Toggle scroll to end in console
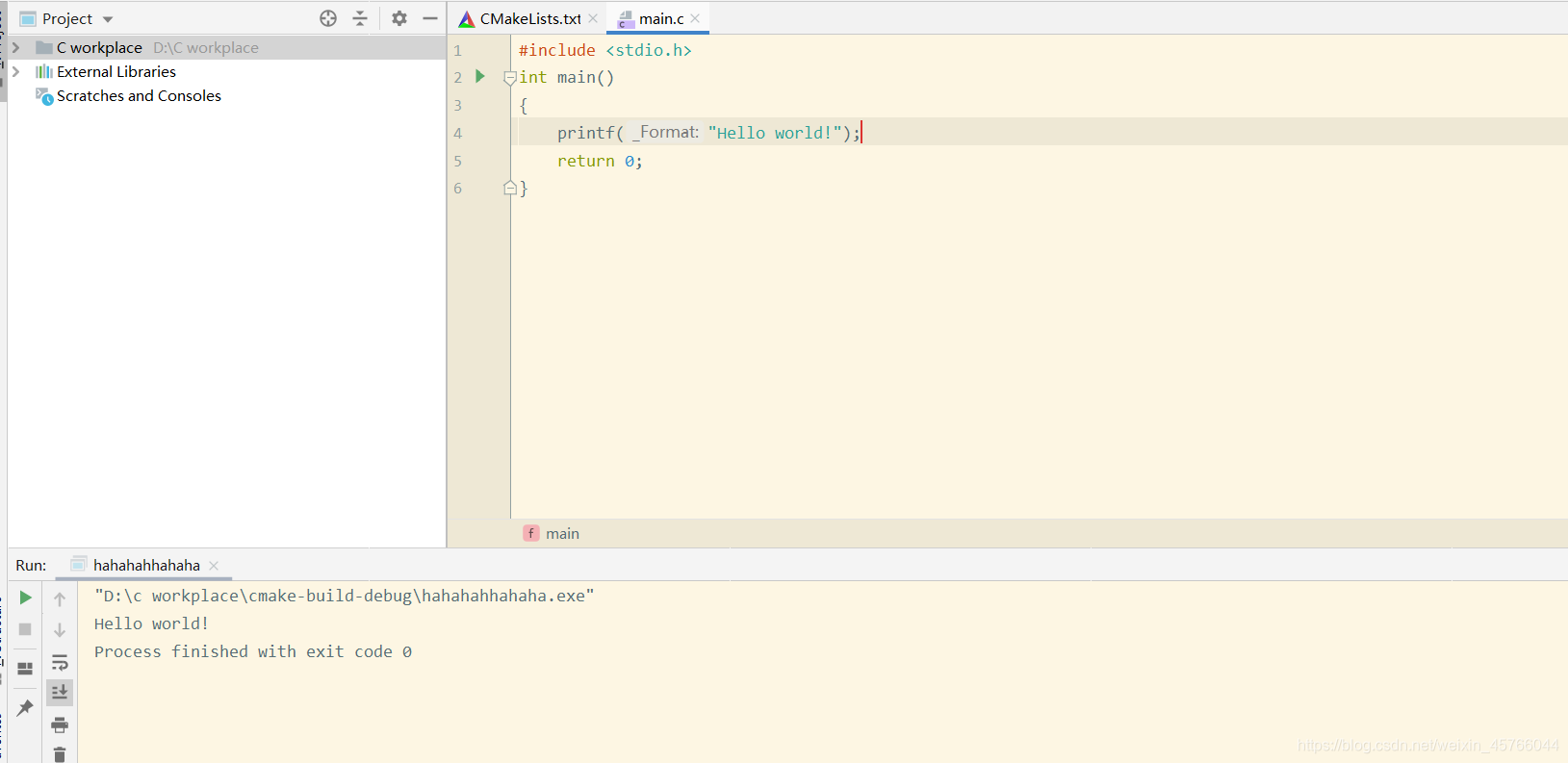The image size is (1568, 763). coord(60,692)
